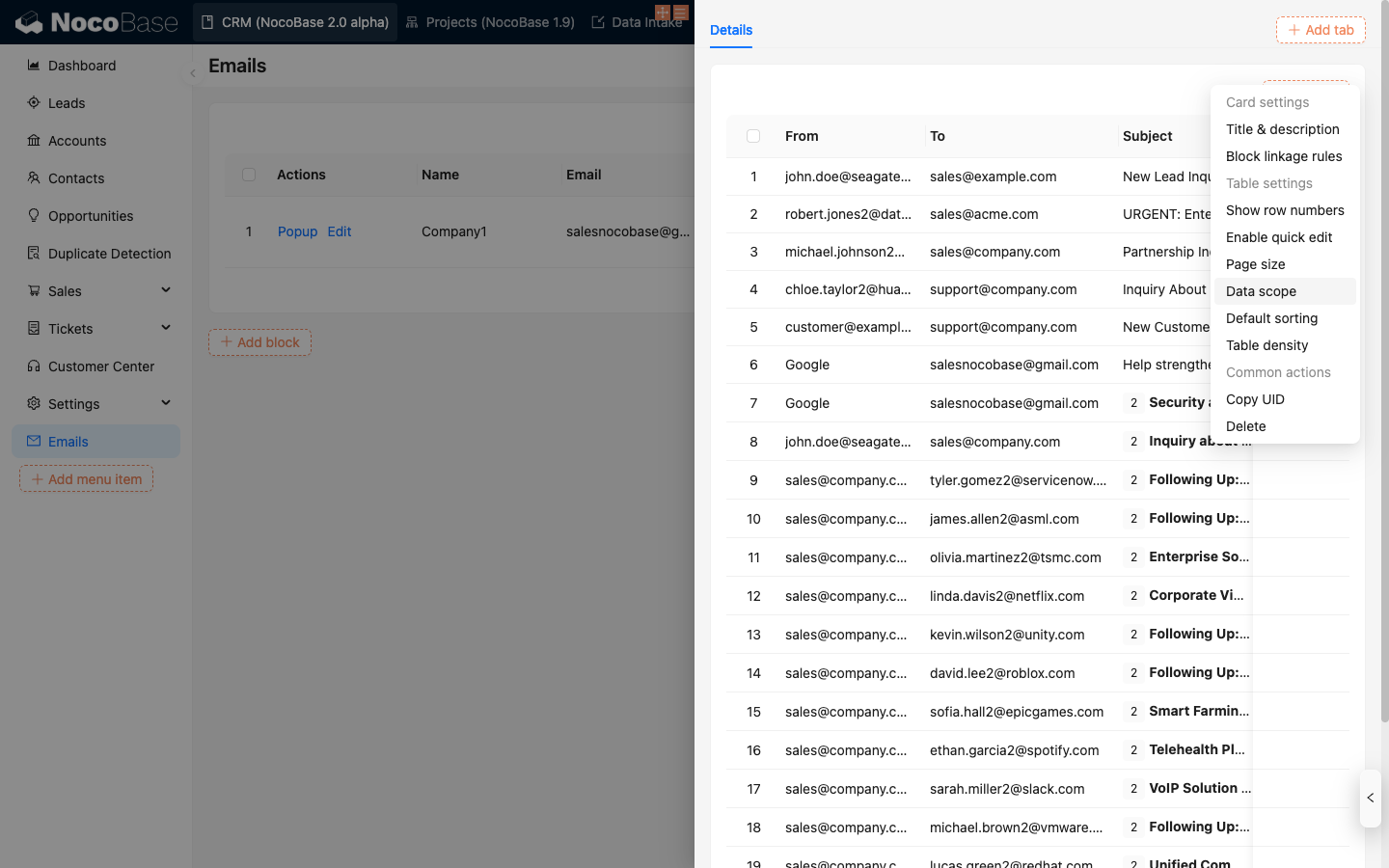Click the Accounts bank icon
1389x868 pixels.
click(34, 141)
